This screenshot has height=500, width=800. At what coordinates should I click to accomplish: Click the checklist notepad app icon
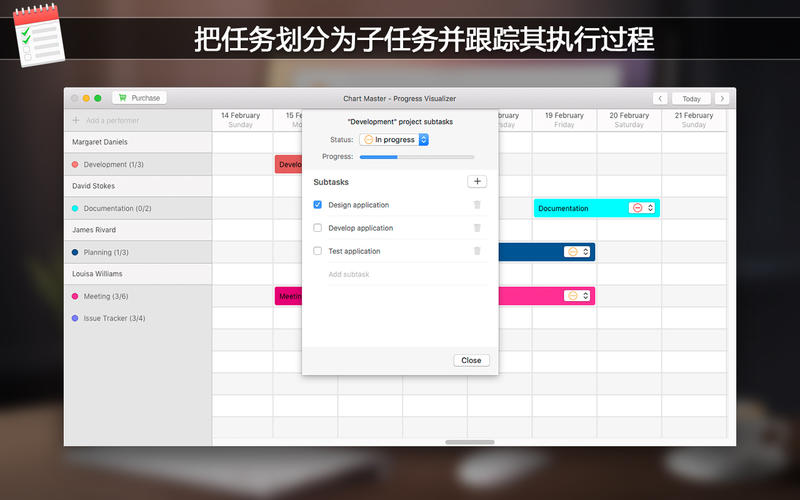(38, 35)
